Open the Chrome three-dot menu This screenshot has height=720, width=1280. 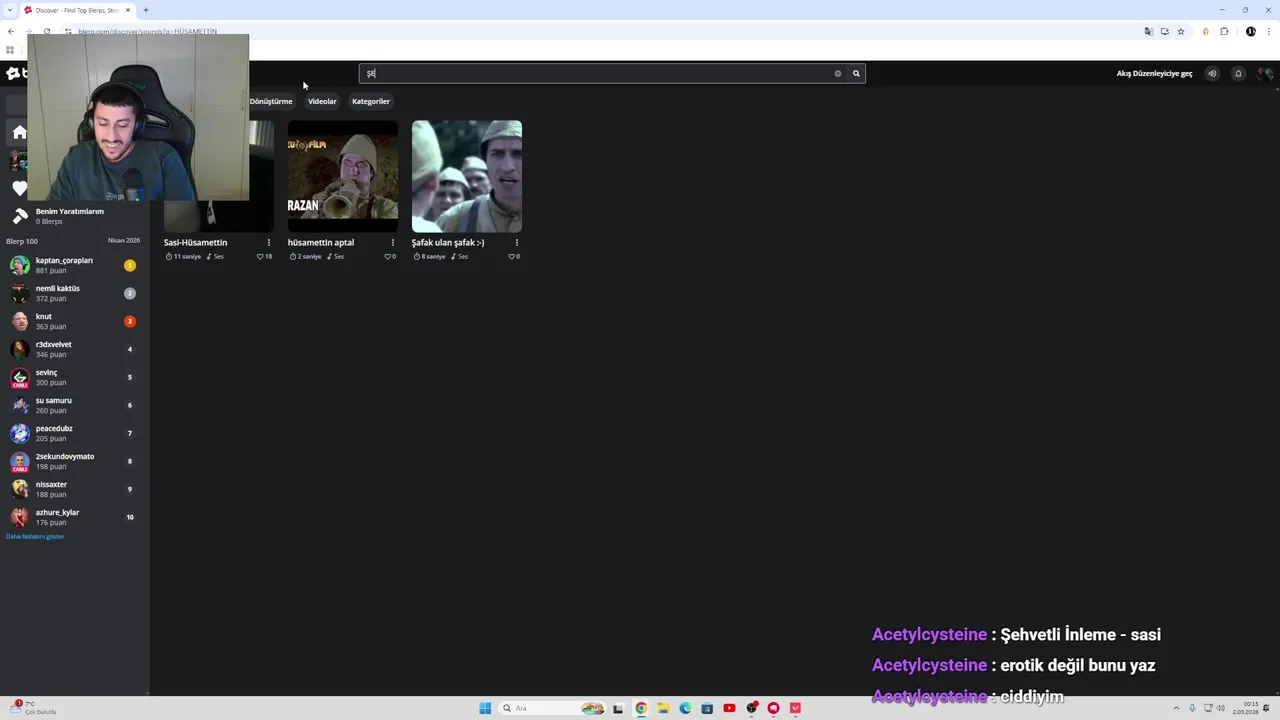pos(1268,31)
